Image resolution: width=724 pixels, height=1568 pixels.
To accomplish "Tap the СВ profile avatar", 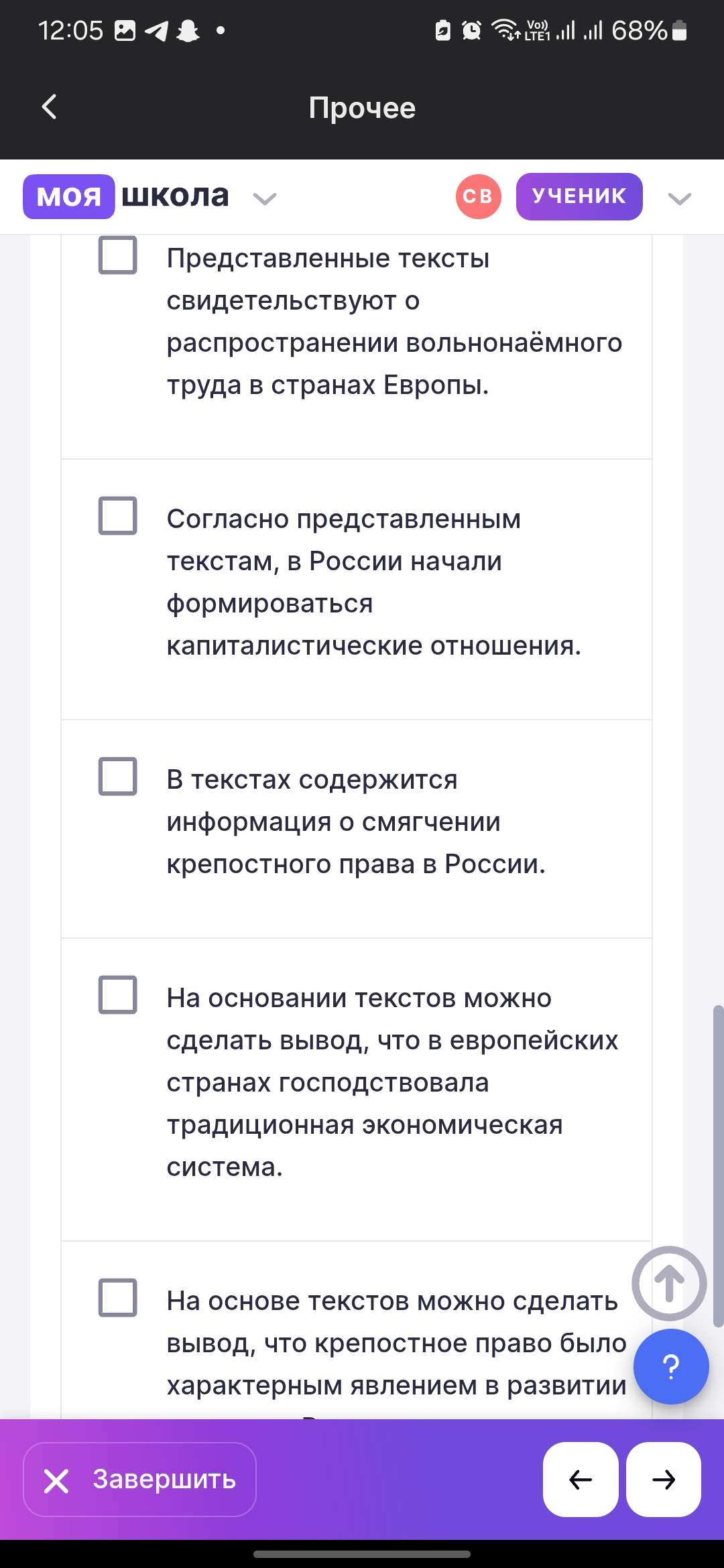I will [x=478, y=196].
